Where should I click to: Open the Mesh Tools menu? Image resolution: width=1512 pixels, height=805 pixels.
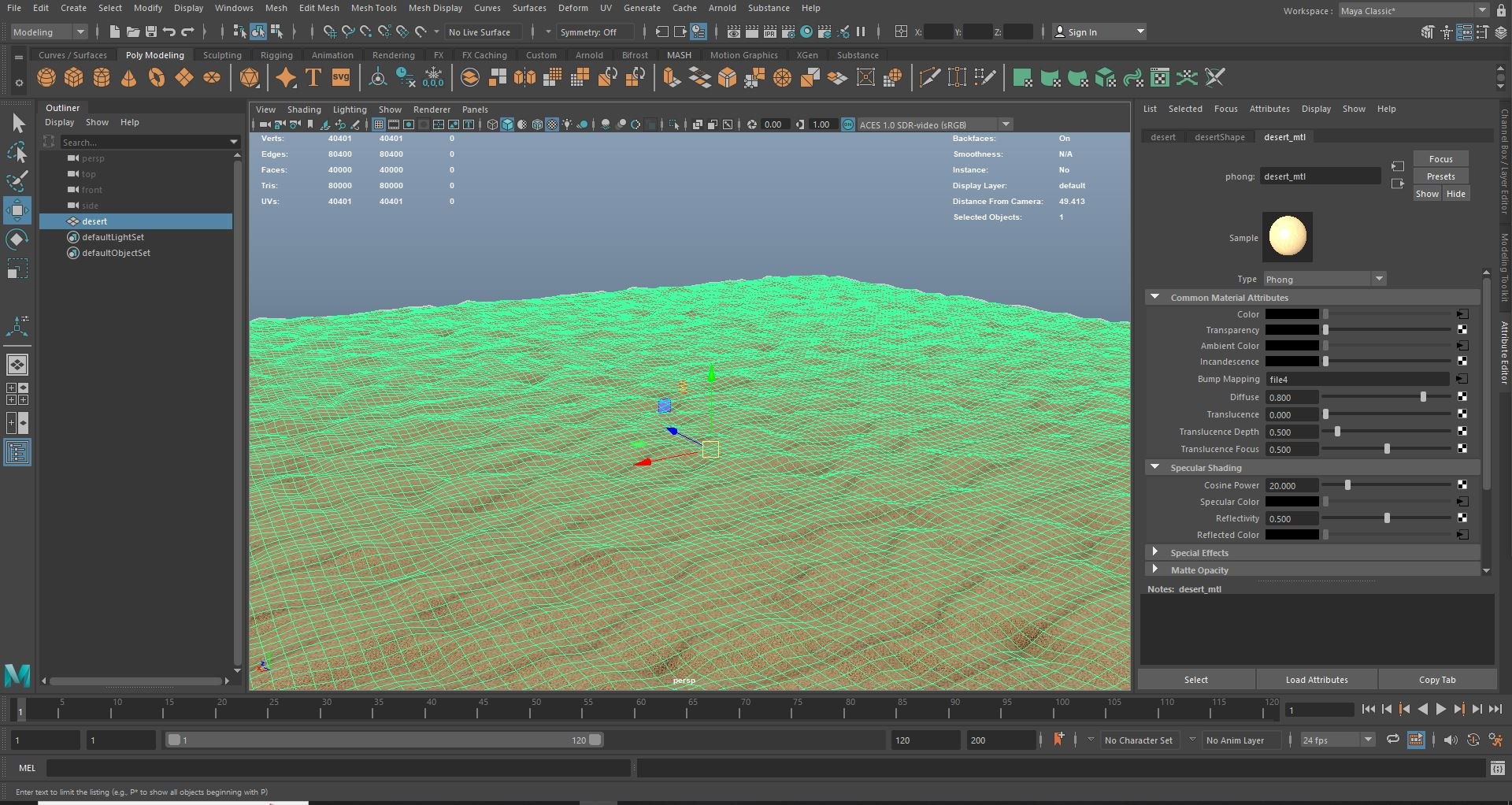tap(373, 8)
